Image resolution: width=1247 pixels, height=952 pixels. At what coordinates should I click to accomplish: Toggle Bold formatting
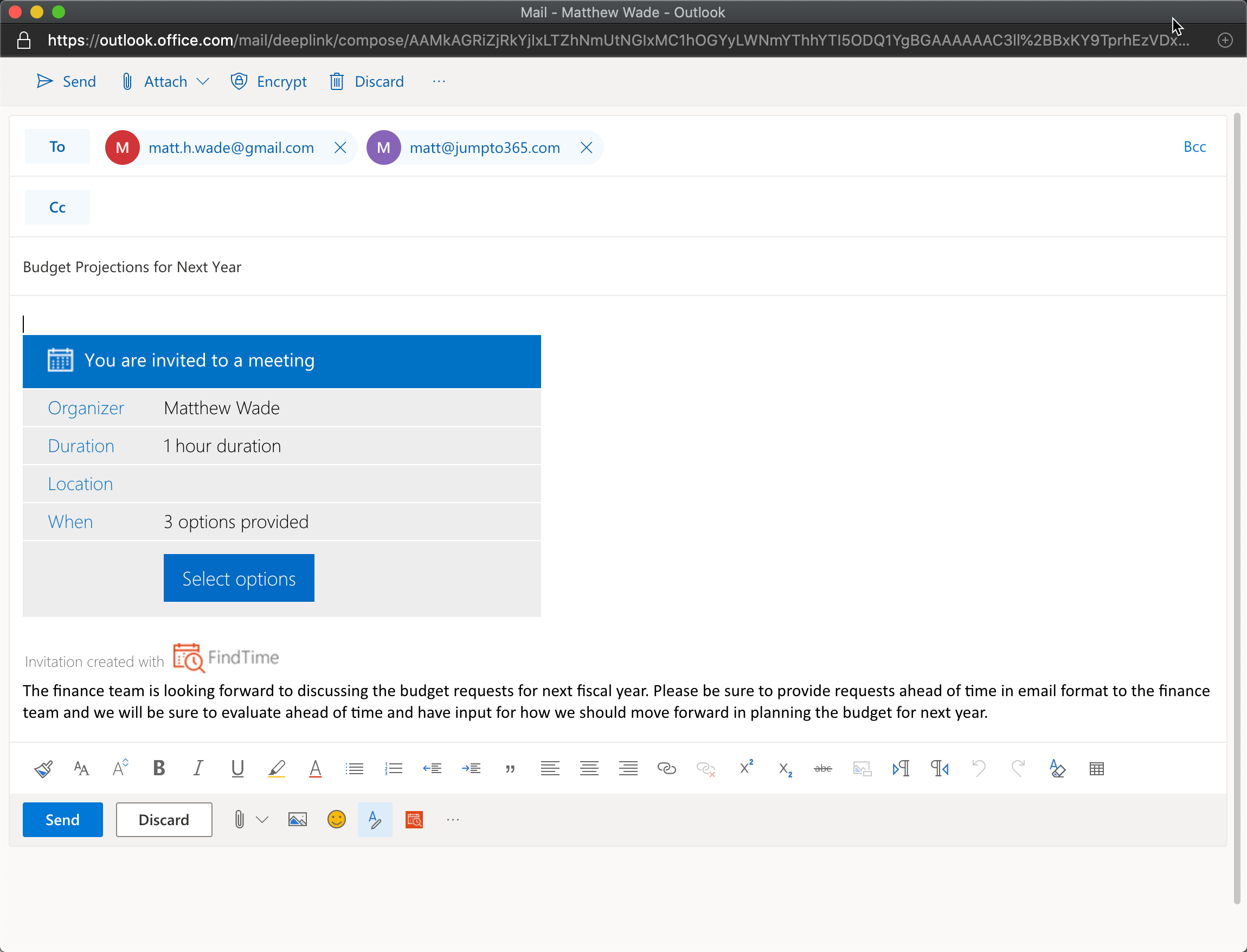point(159,768)
